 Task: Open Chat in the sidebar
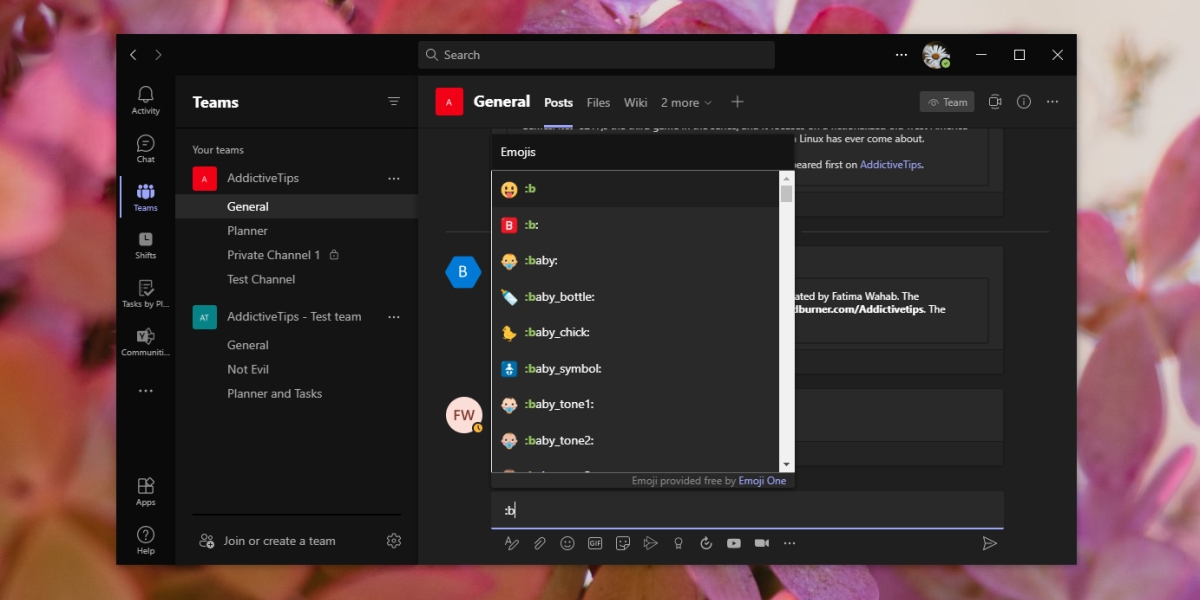click(x=146, y=149)
